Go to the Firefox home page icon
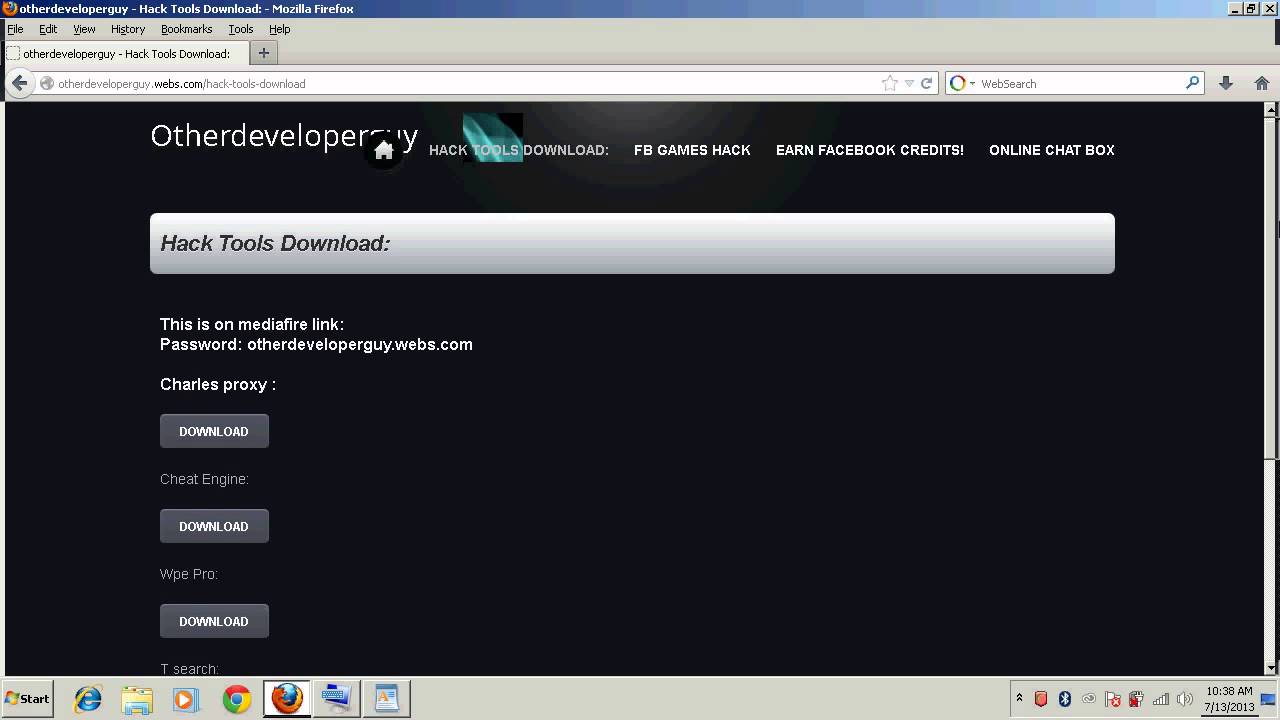Image resolution: width=1280 pixels, height=720 pixels. click(1261, 83)
